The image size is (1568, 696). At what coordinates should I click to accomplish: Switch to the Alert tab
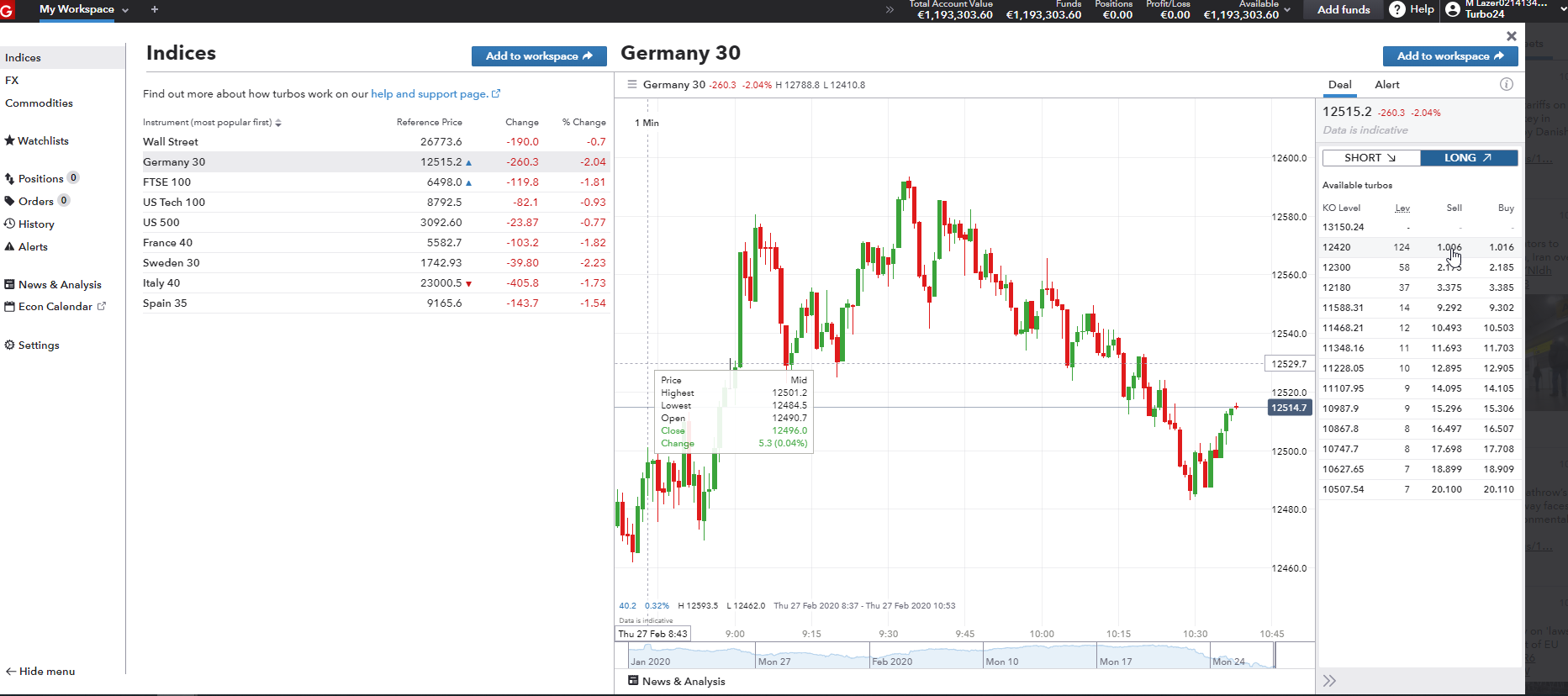click(x=1386, y=85)
